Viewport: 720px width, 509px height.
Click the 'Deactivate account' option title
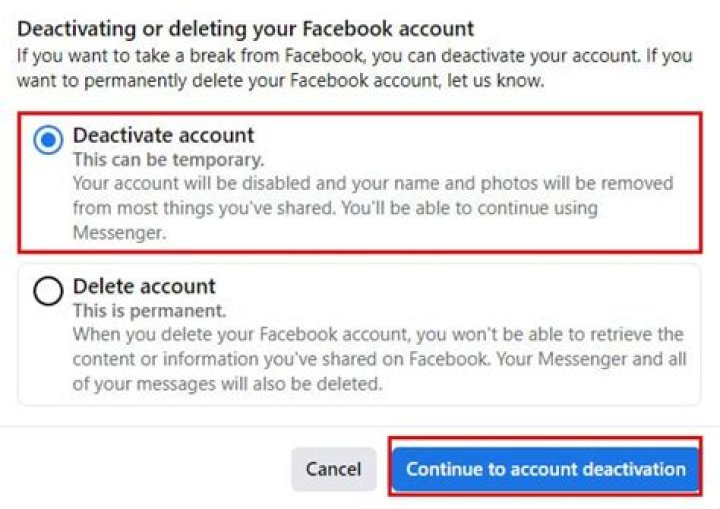coord(163,135)
